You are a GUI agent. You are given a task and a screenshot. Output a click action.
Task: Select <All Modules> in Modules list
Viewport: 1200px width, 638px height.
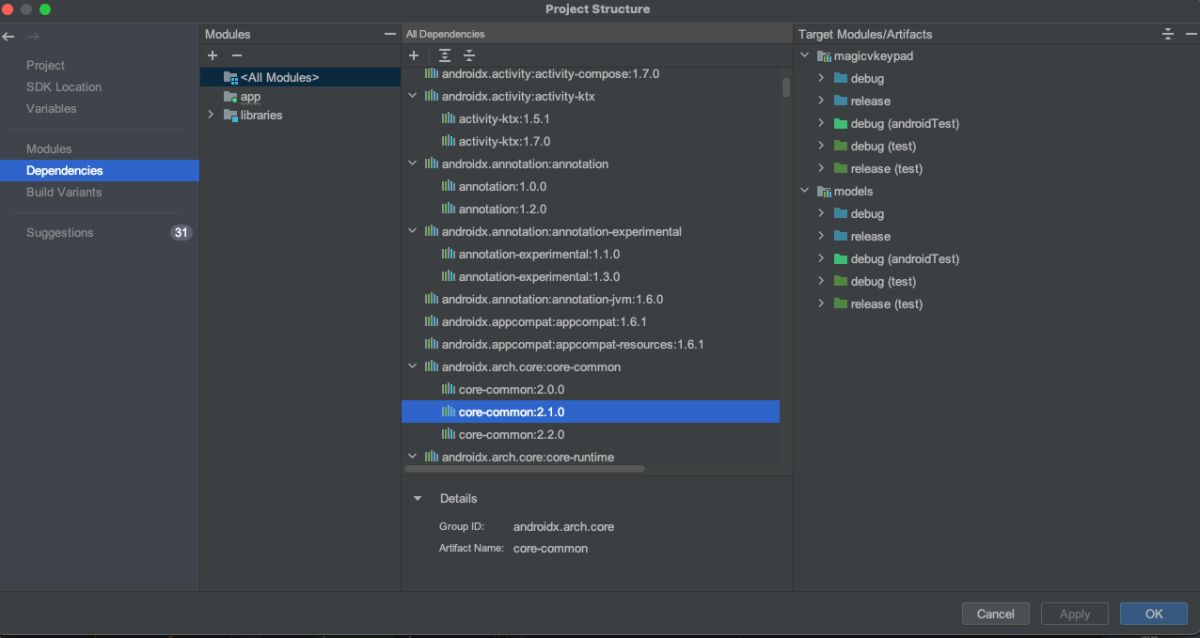click(x=300, y=77)
